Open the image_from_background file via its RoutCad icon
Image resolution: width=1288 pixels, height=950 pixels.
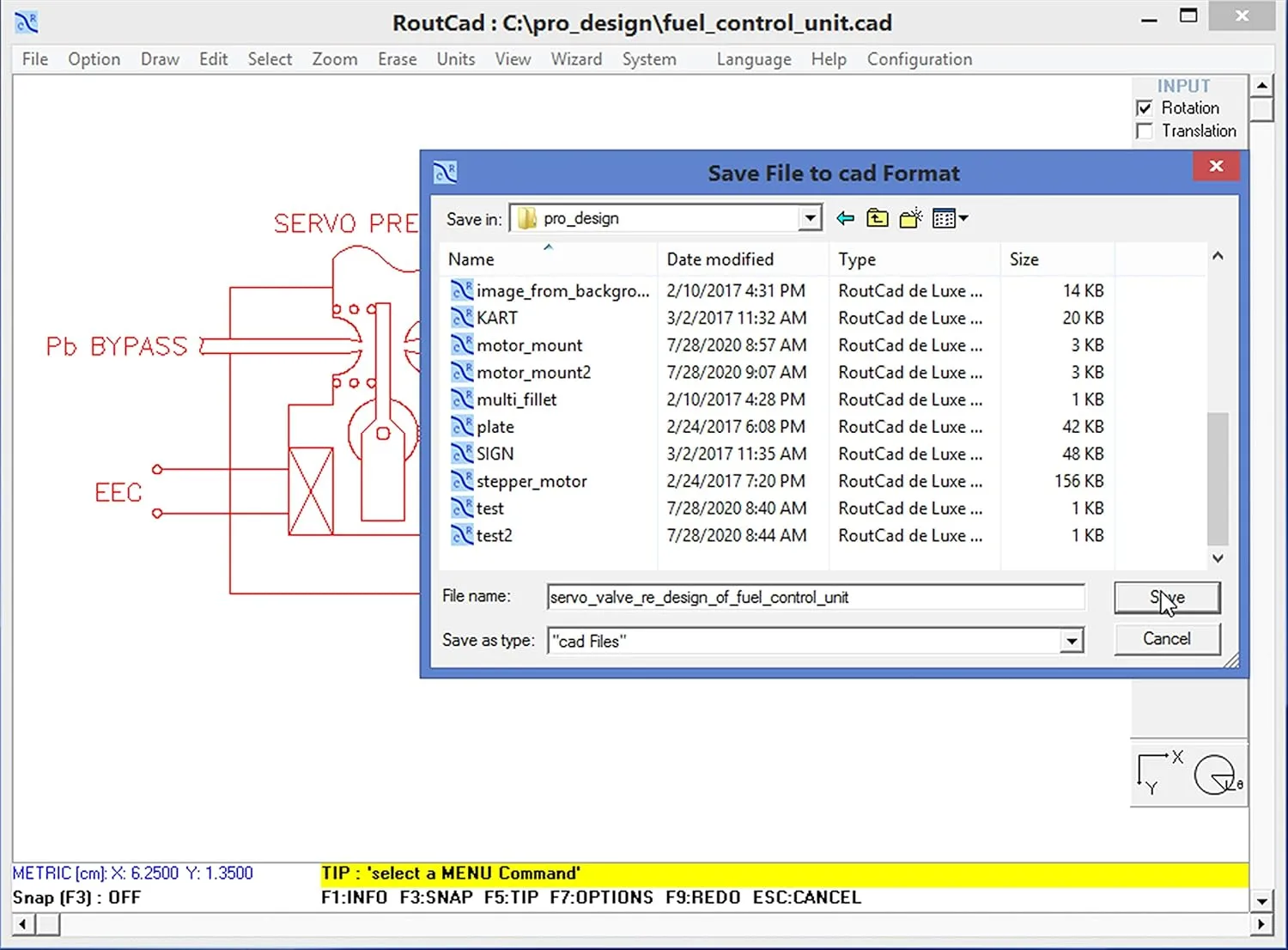tap(462, 290)
